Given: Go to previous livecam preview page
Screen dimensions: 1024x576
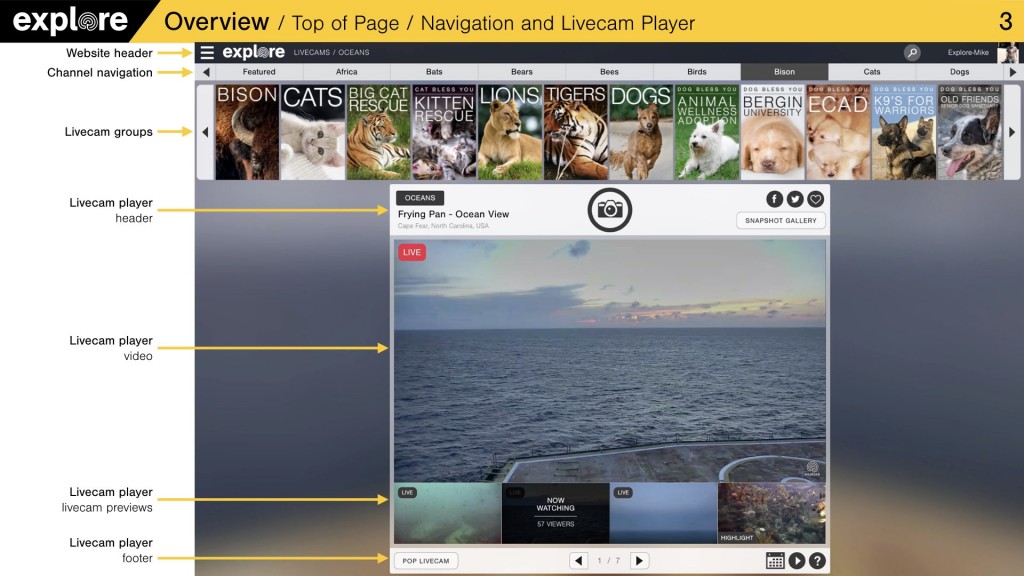Looking at the screenshot, I should pos(579,561).
